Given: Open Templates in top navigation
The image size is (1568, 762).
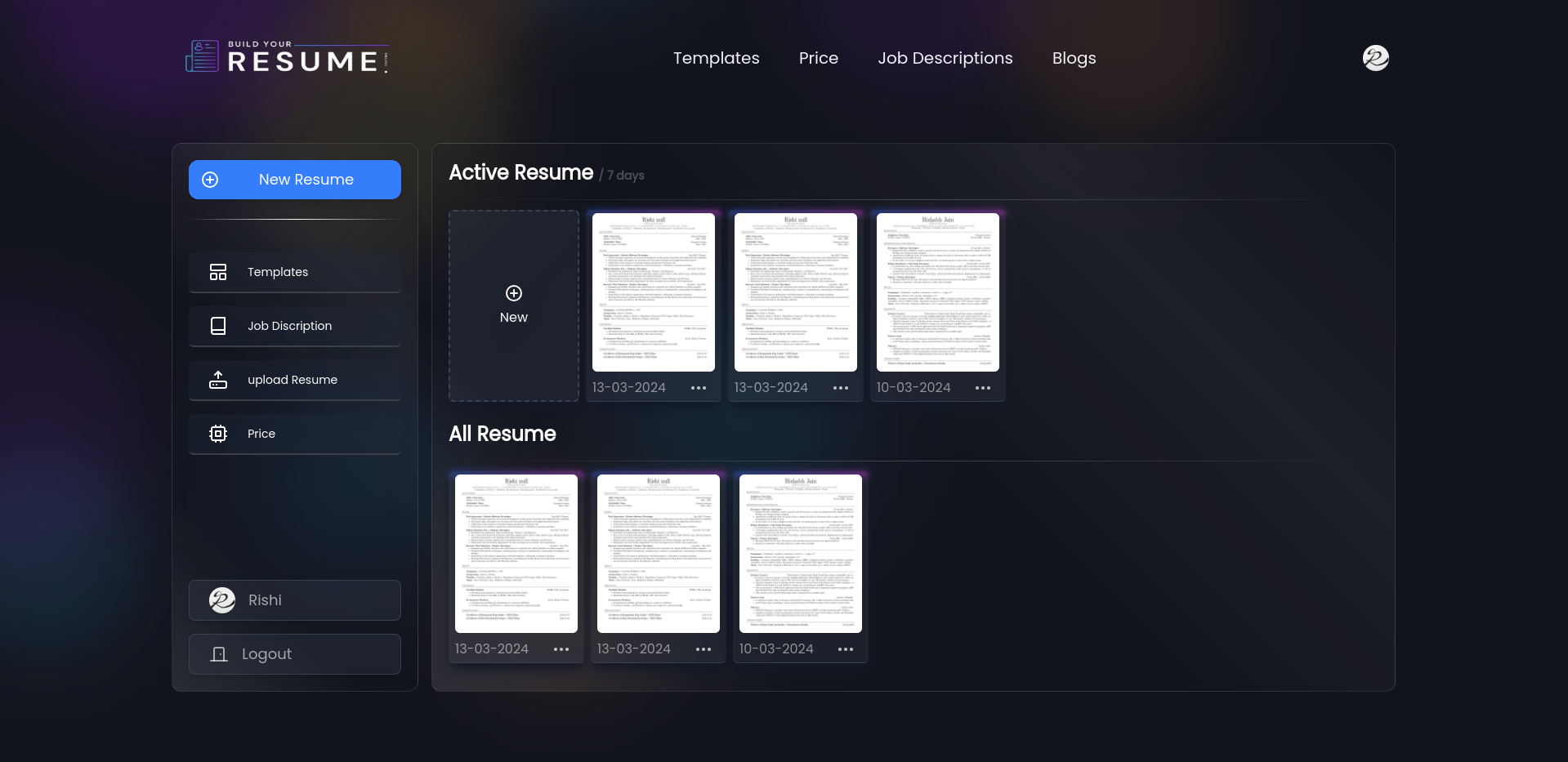Looking at the screenshot, I should coord(717,58).
